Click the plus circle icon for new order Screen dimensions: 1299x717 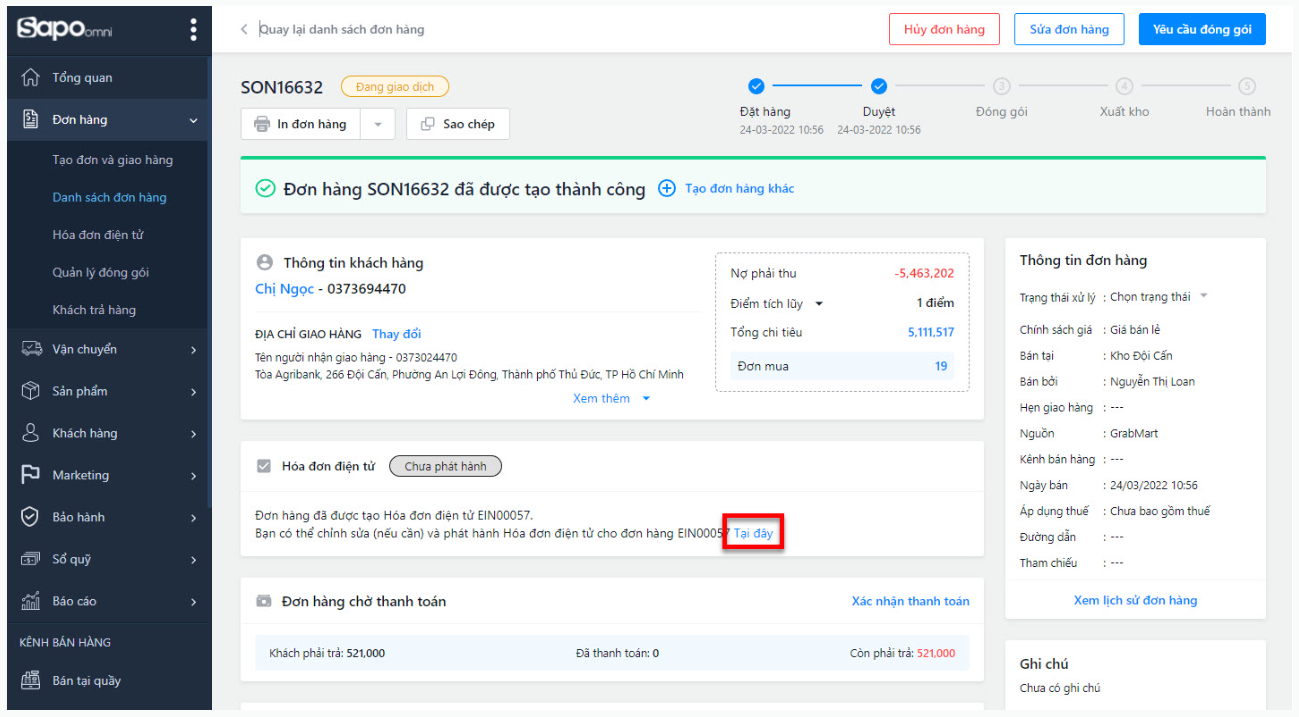[667, 188]
